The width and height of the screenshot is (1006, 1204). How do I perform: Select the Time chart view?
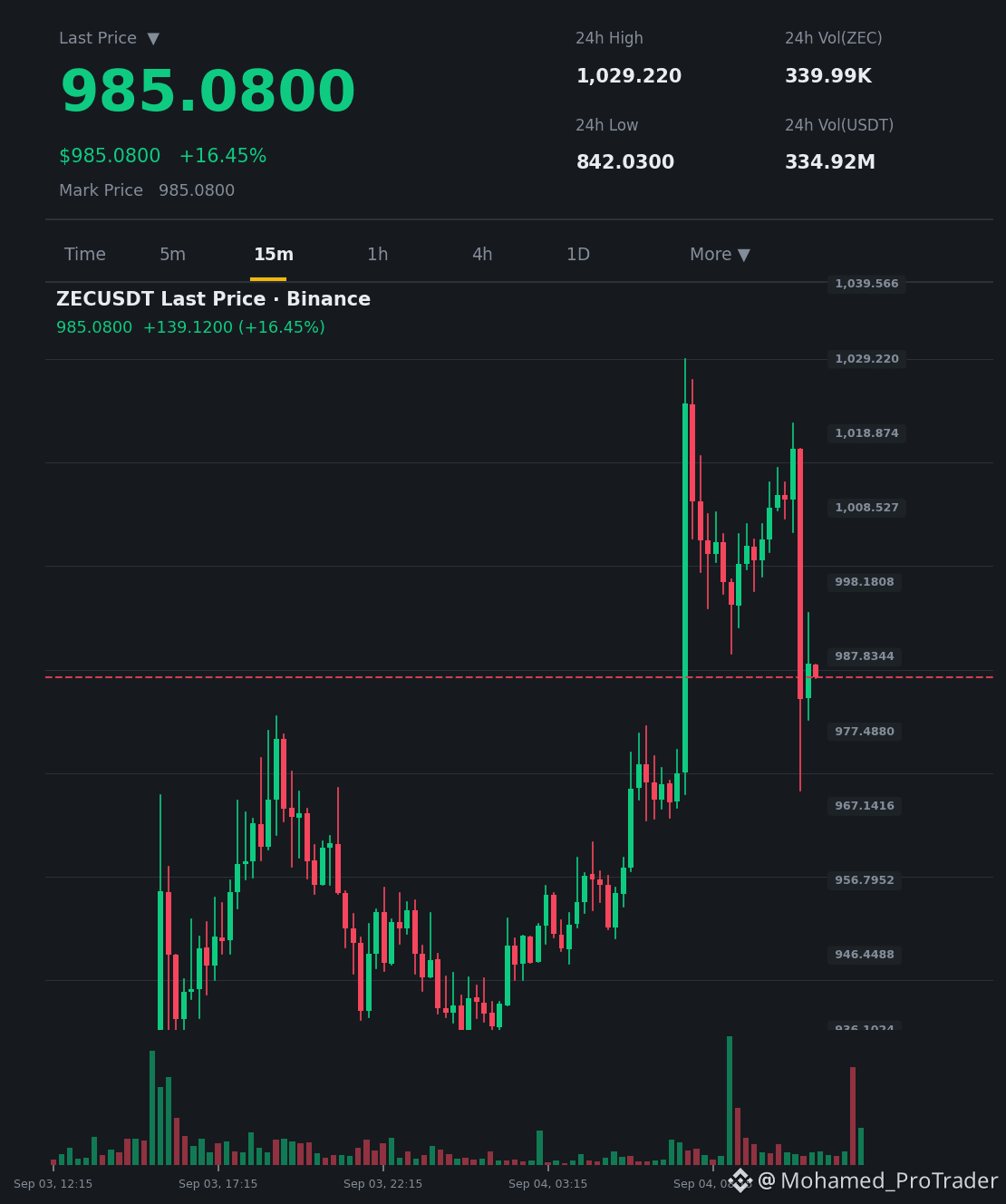85,255
